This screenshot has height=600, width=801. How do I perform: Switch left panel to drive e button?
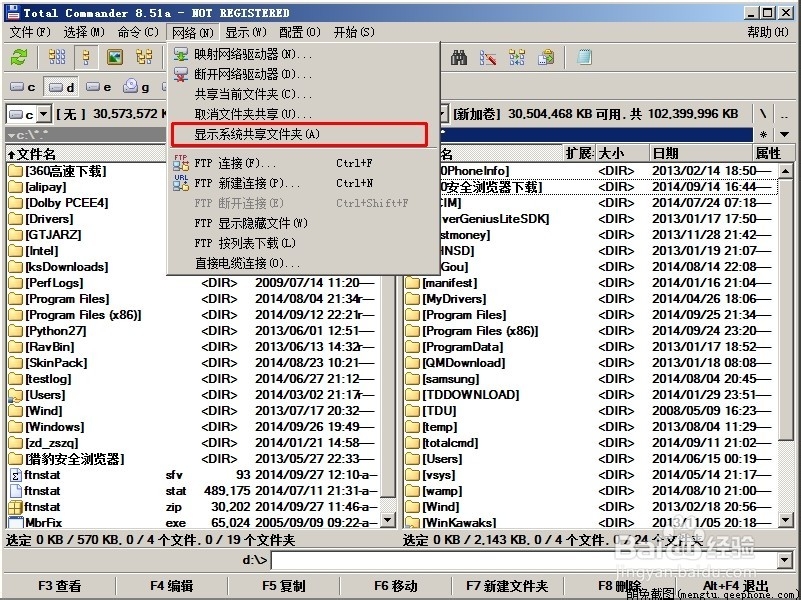coord(99,87)
